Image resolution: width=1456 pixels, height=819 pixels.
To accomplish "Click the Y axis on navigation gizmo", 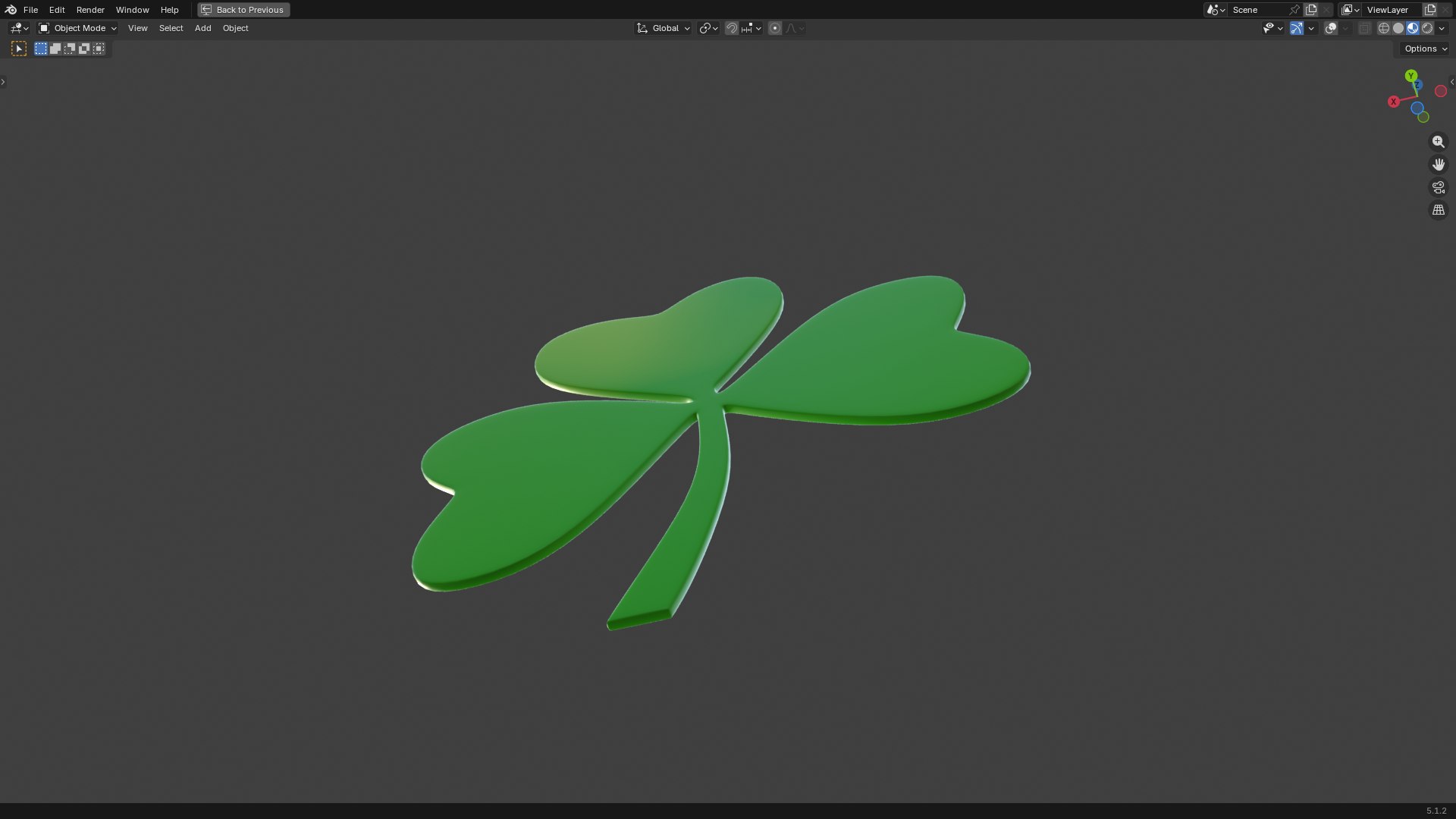I will click(1411, 76).
